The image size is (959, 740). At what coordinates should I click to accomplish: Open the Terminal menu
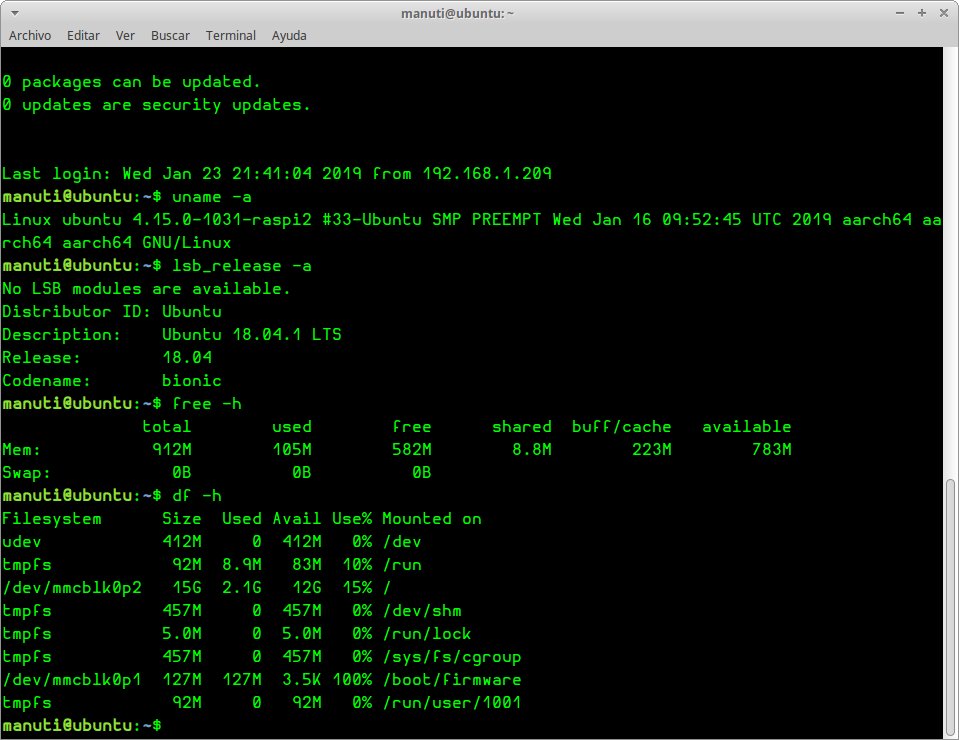click(x=231, y=35)
